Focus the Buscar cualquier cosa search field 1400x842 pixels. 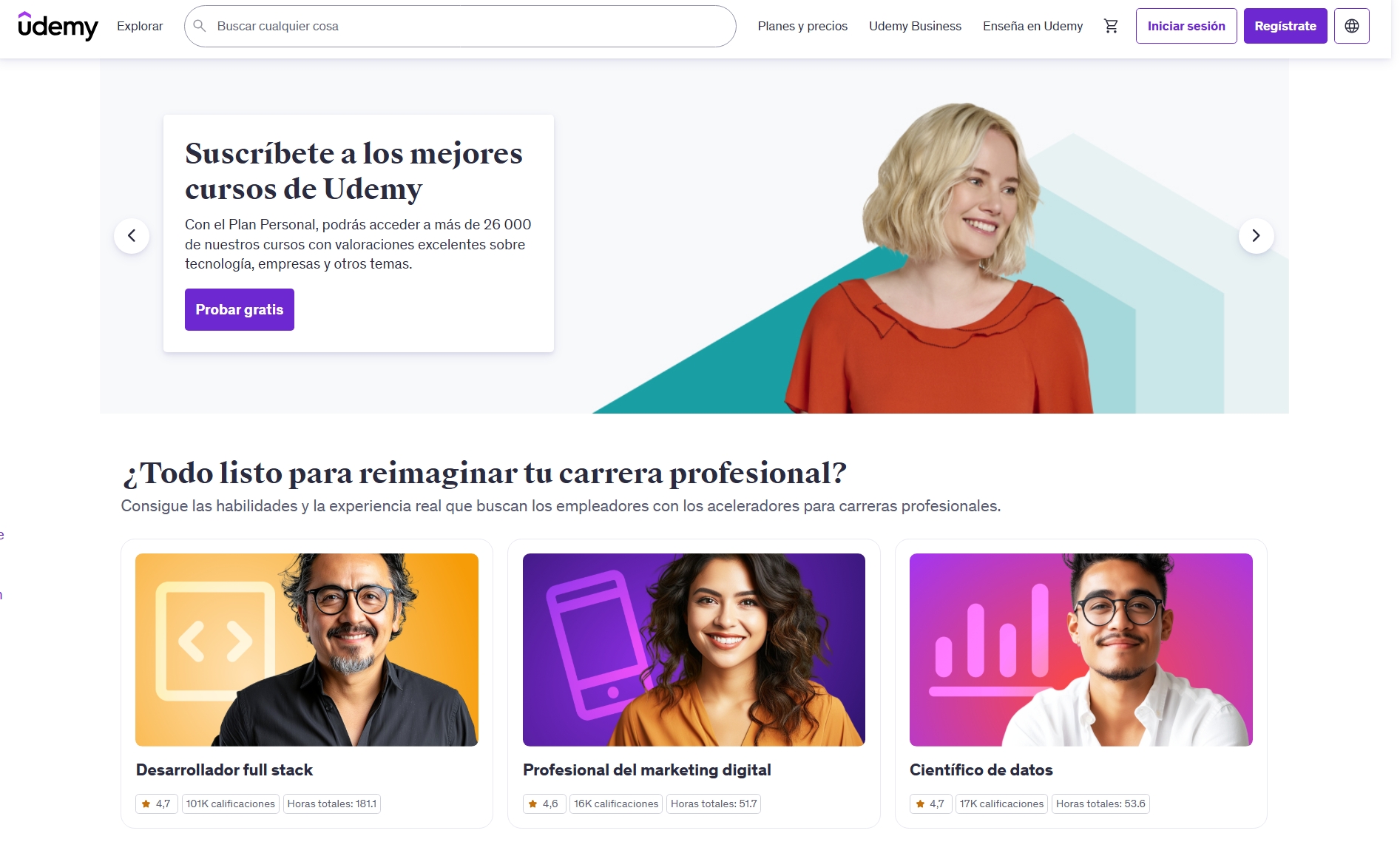point(460,26)
